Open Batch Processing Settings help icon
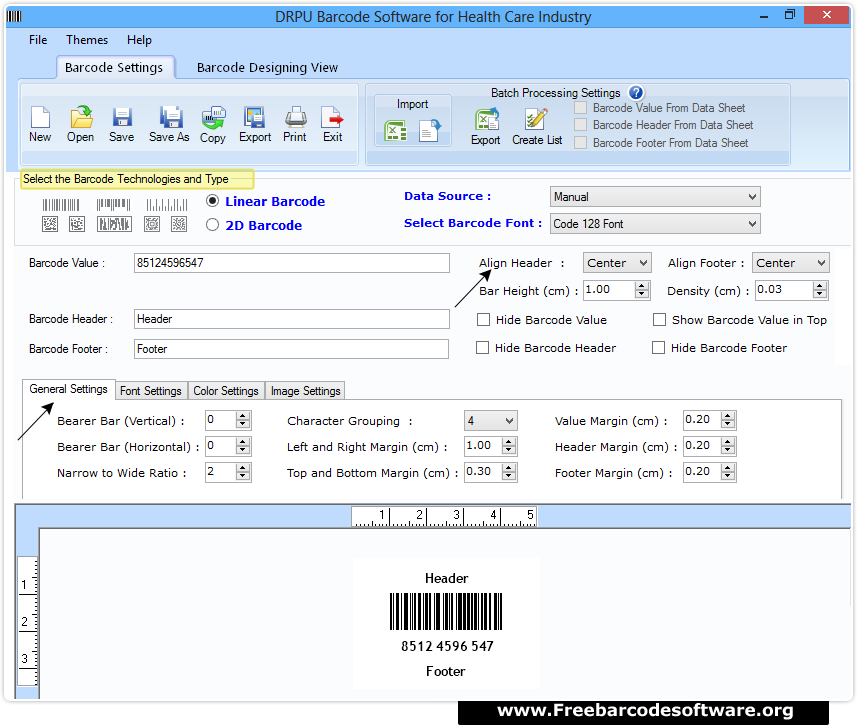 click(636, 92)
